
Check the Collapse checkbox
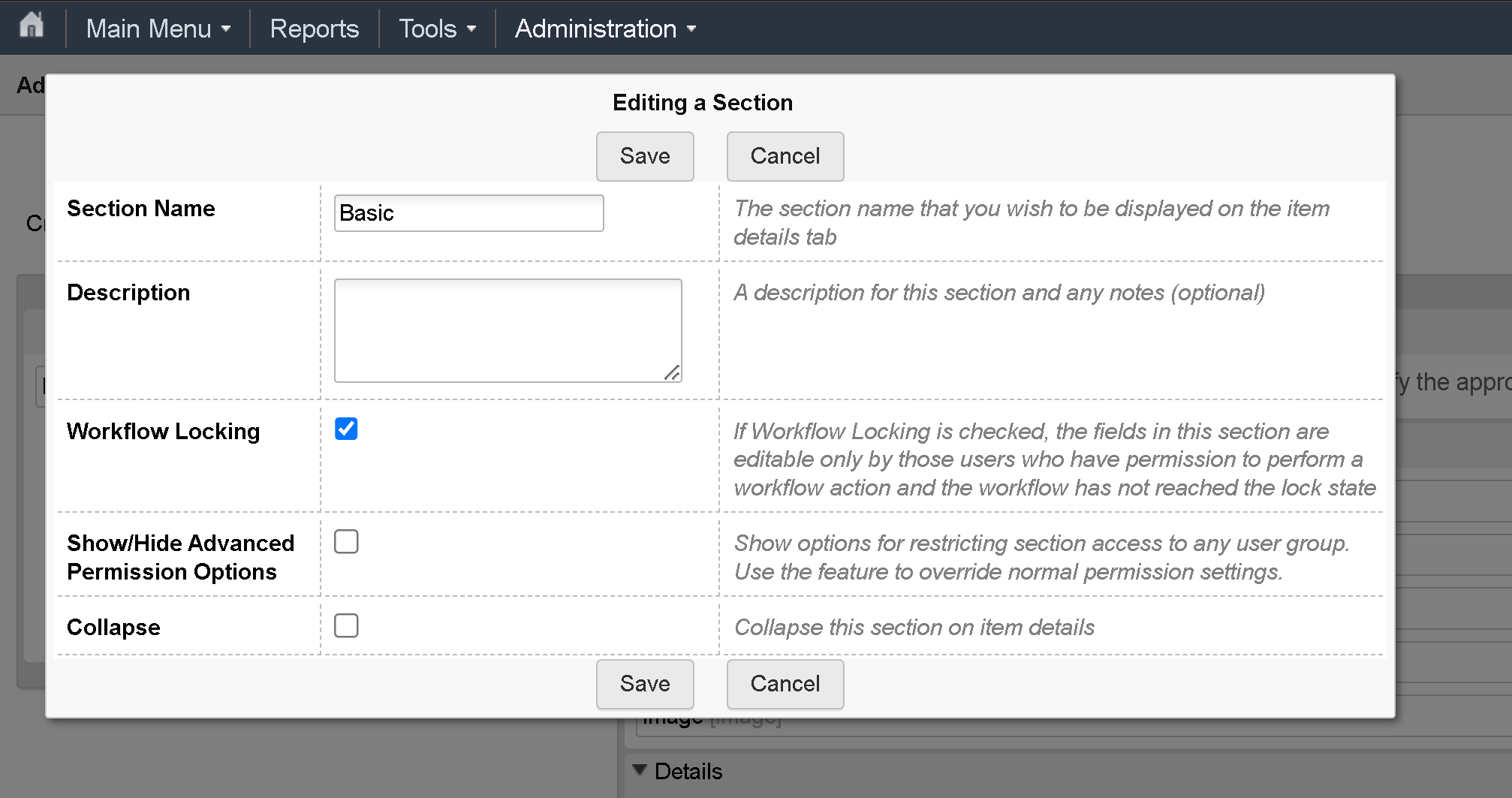pos(346,625)
